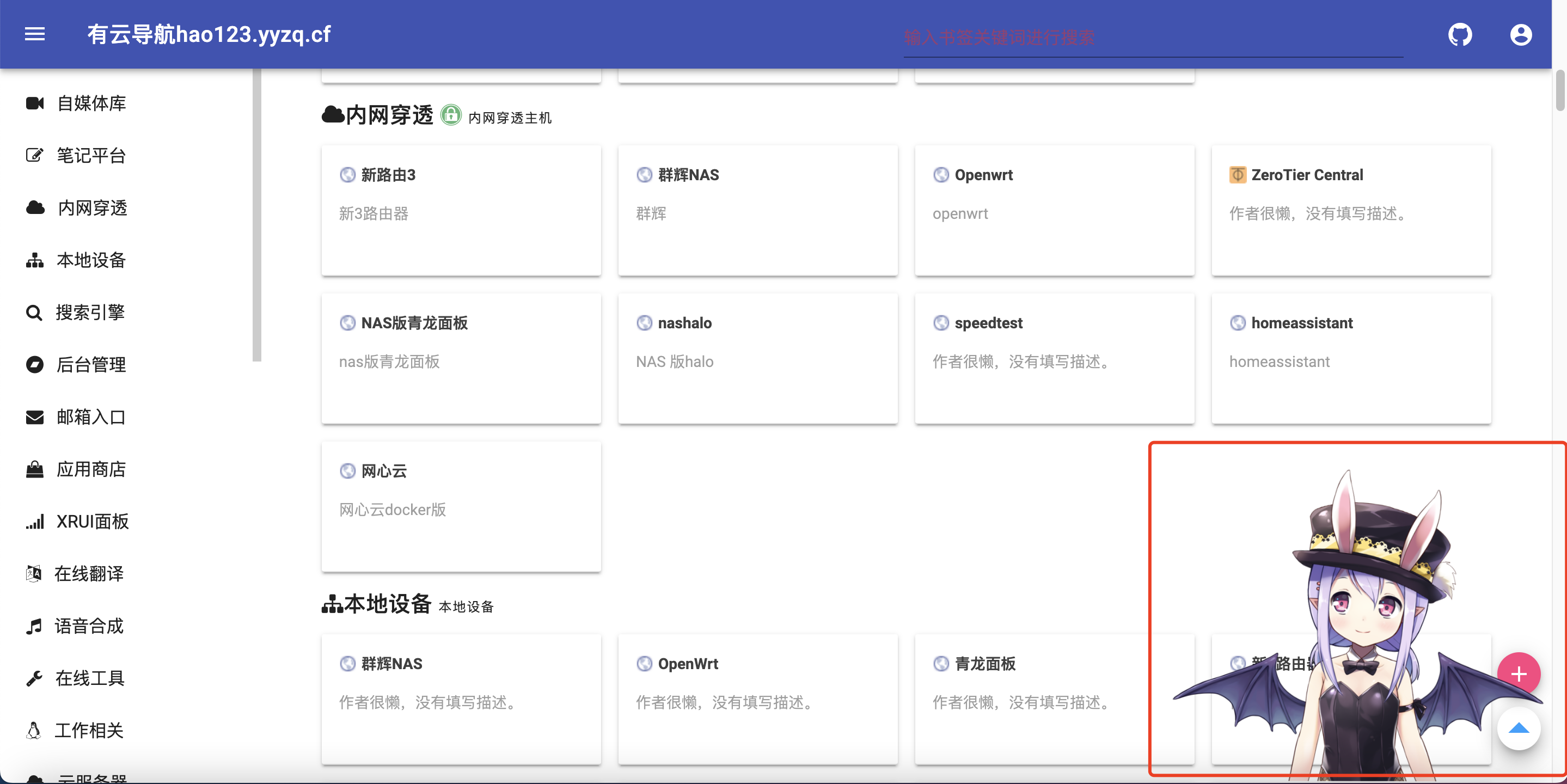The height and width of the screenshot is (784, 1567).
Task: Click the description text nas版青龙面板
Action: tap(389, 362)
